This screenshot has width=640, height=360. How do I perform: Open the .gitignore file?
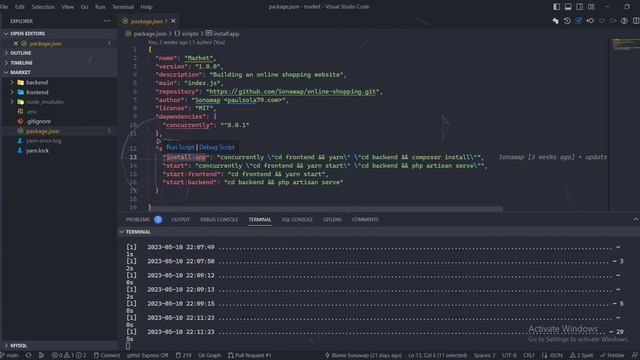point(38,121)
